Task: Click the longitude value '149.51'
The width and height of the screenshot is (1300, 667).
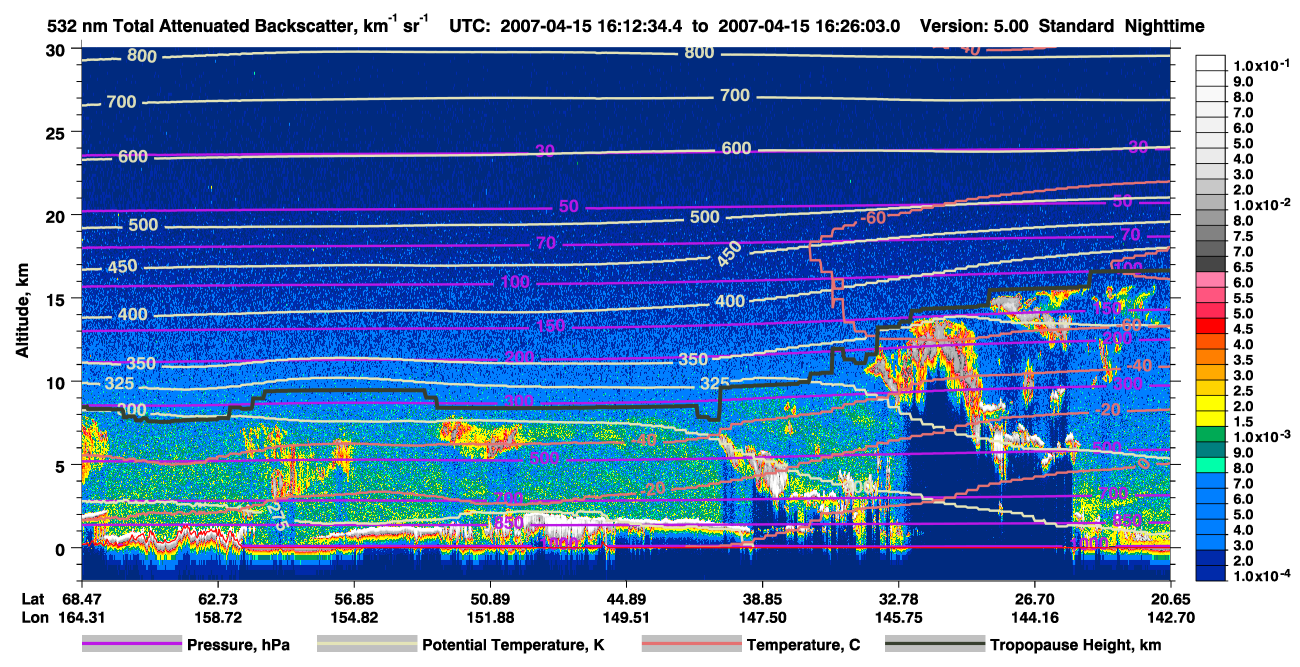Action: [626, 617]
